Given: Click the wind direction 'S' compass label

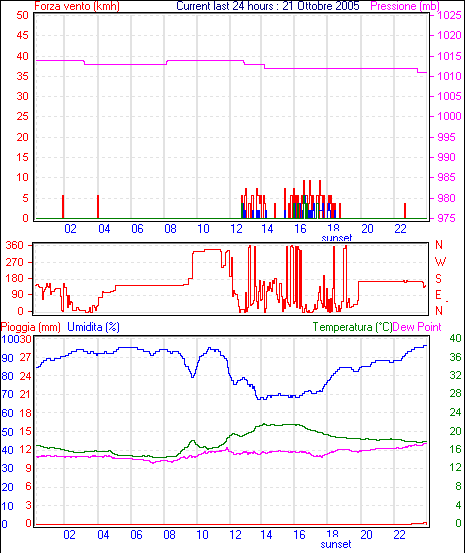Looking at the screenshot, I should point(438,279).
